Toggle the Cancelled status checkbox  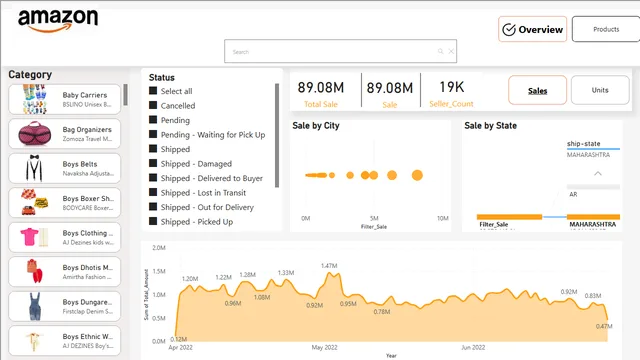[x=153, y=105]
